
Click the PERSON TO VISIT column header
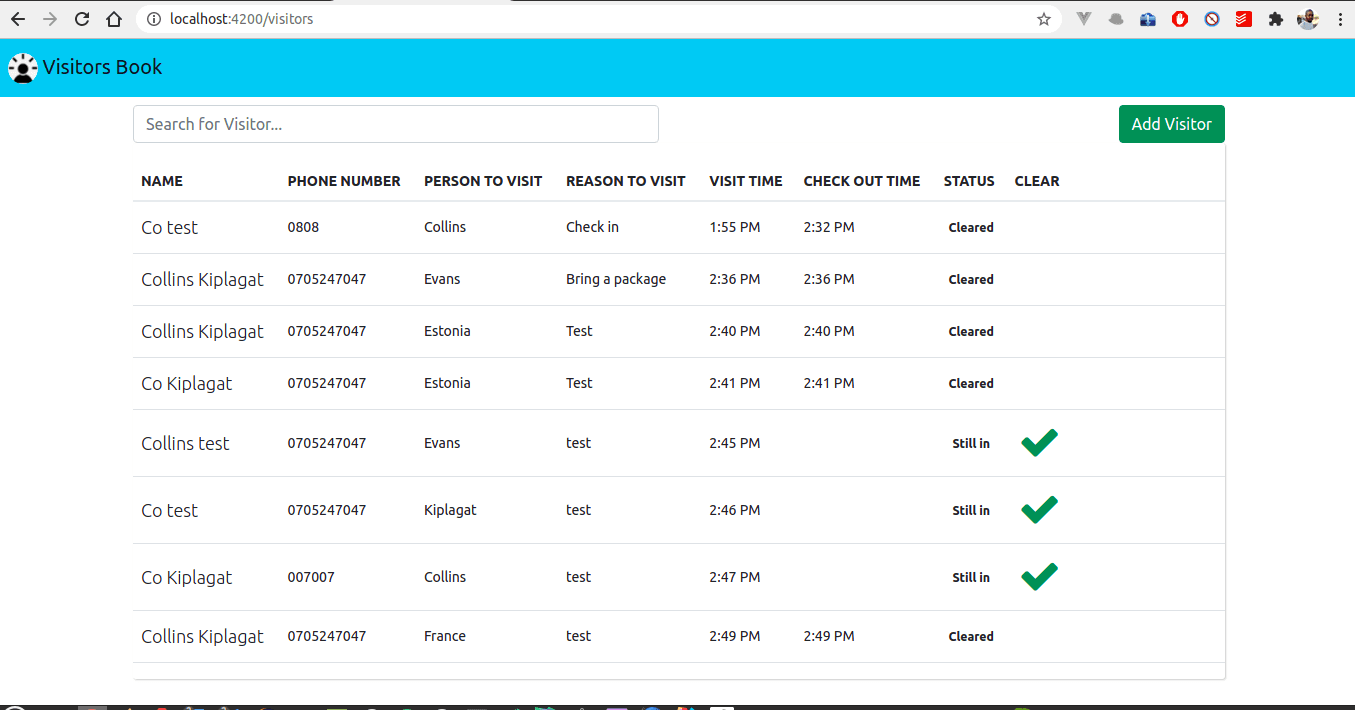(x=483, y=181)
